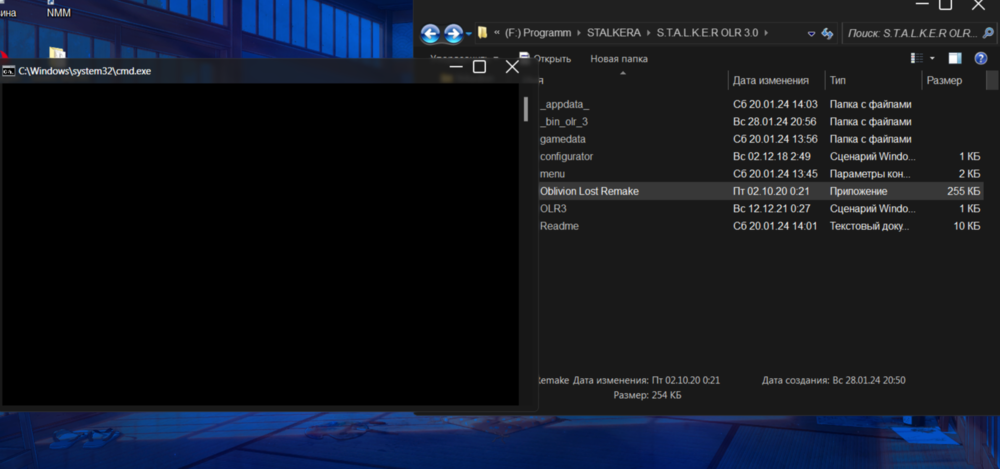Click the Explorer forward arrow button
The image size is (1000, 469).
pos(453,34)
